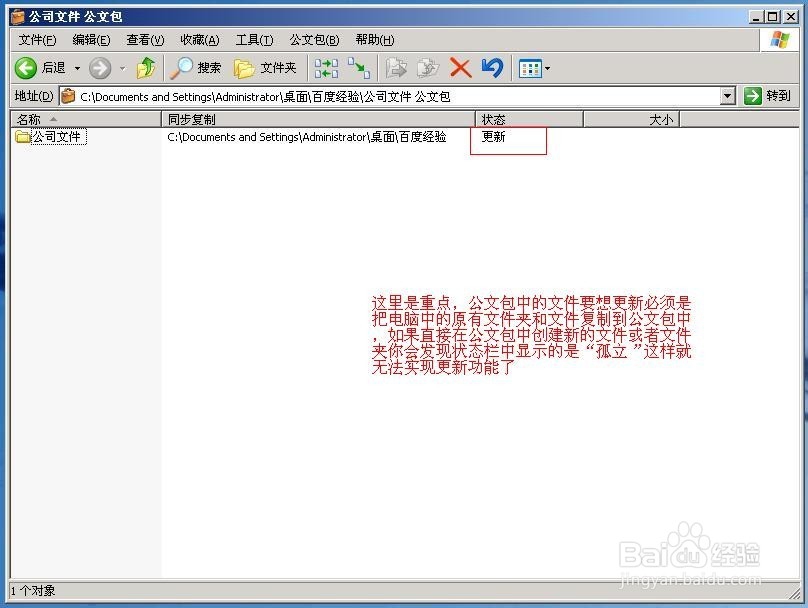
Task: Sort by the 名称 column header
Action: [x=86, y=120]
